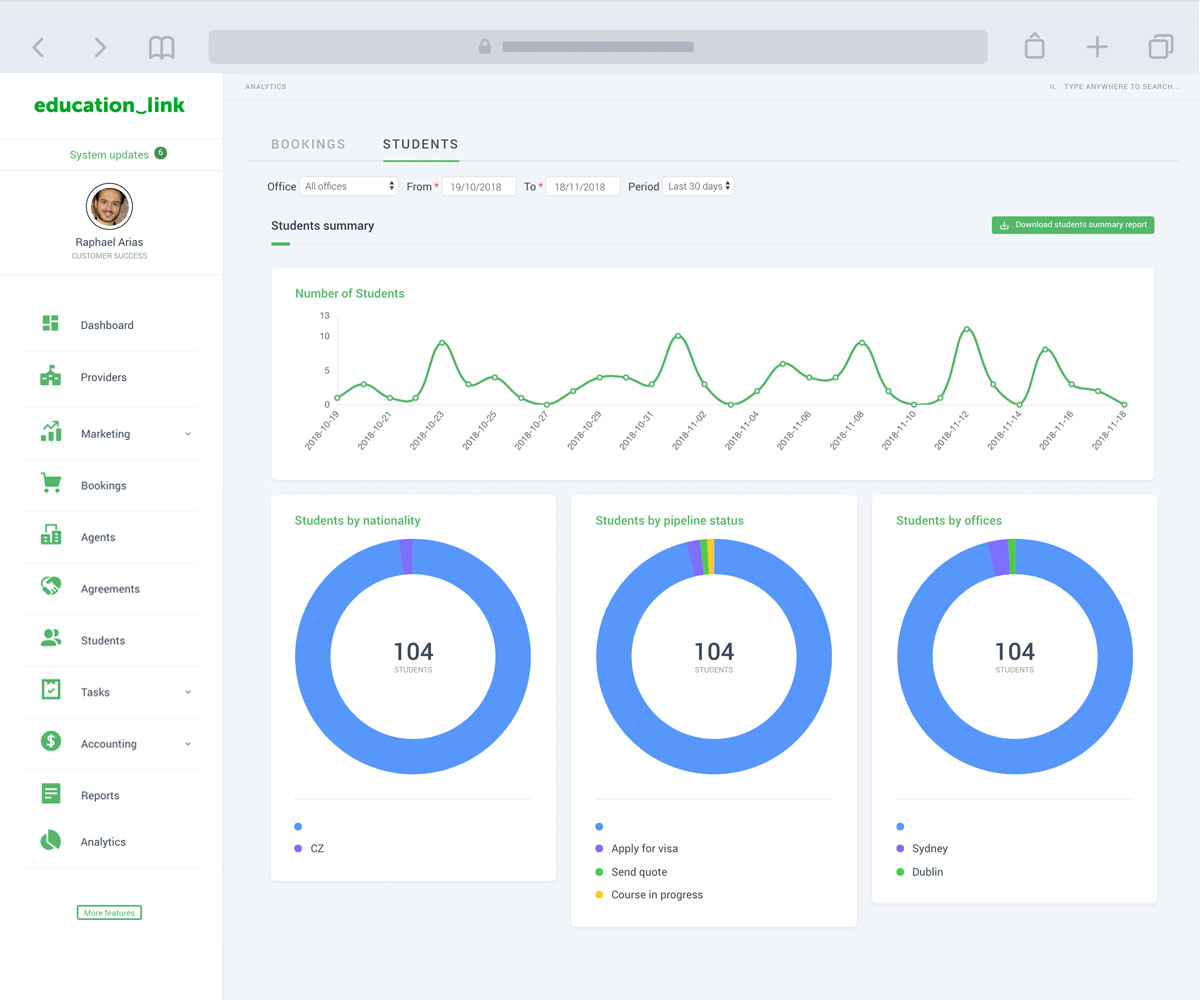
Task: Open Raphael Arias profile photo
Action: tap(109, 207)
